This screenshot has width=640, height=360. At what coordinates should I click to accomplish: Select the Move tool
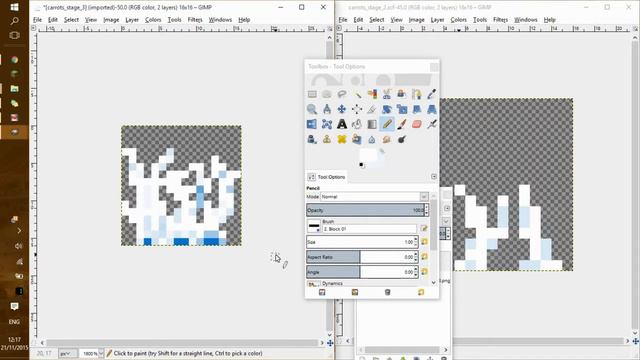[342, 109]
